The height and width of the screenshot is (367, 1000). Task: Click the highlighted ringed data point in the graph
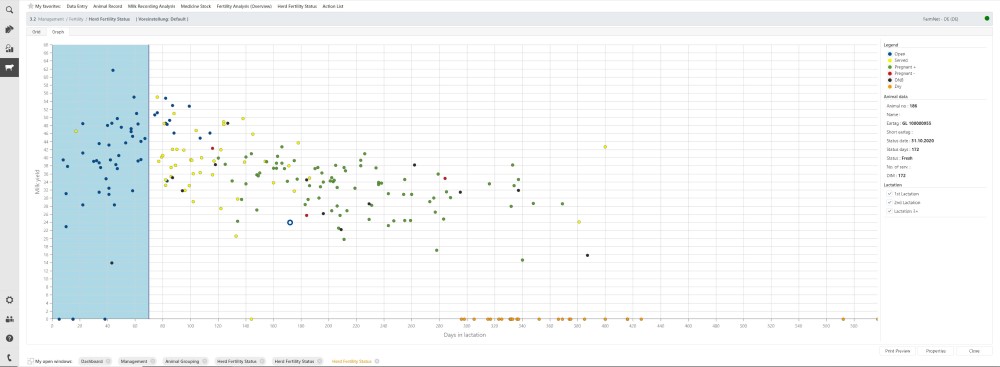point(290,222)
